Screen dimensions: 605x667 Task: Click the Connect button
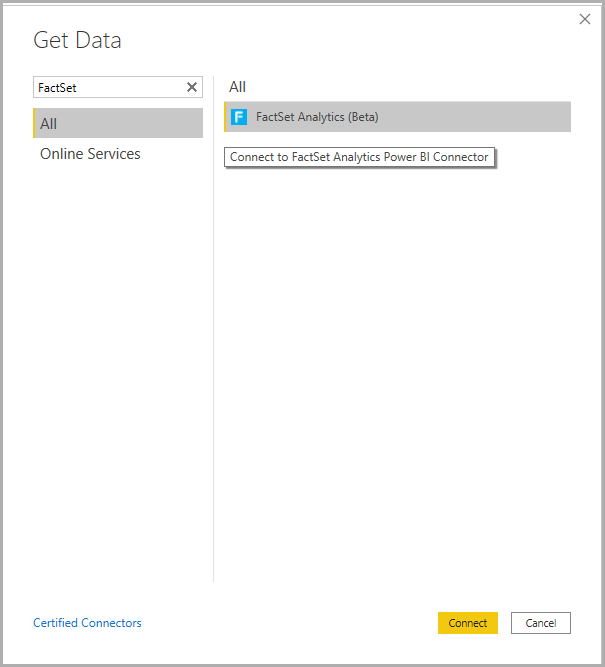point(468,623)
